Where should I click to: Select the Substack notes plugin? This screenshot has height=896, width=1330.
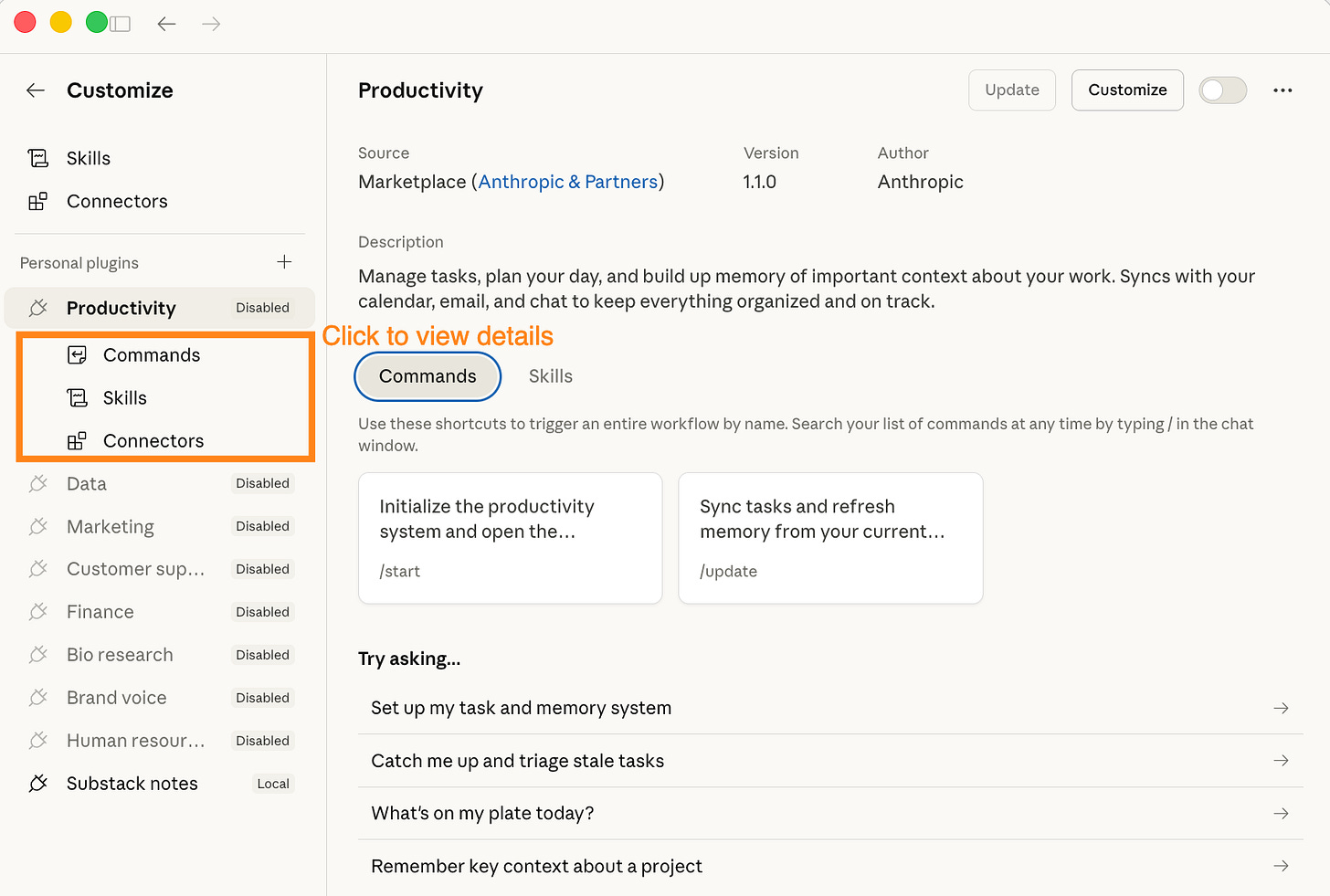pyautogui.click(x=160, y=784)
